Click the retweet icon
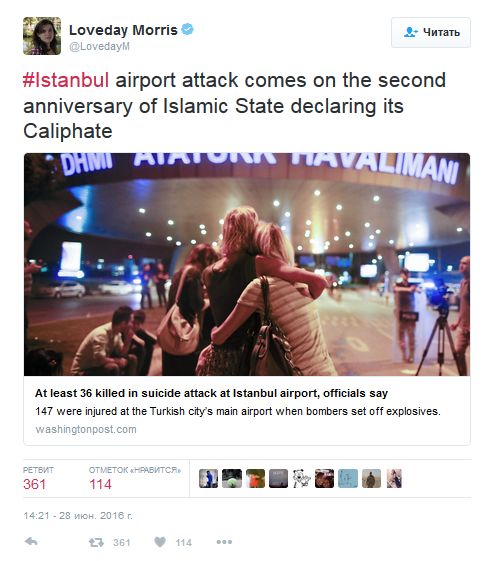Viewport: 500px width, 561px height. point(96,542)
